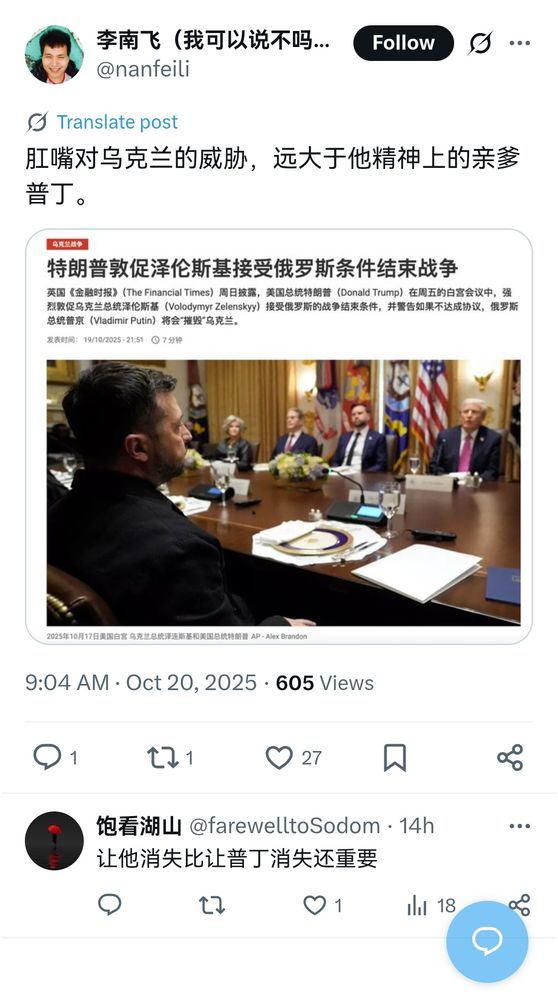Reply to the main post via comment icon
The height and width of the screenshot is (1000, 558).
pos(47,757)
